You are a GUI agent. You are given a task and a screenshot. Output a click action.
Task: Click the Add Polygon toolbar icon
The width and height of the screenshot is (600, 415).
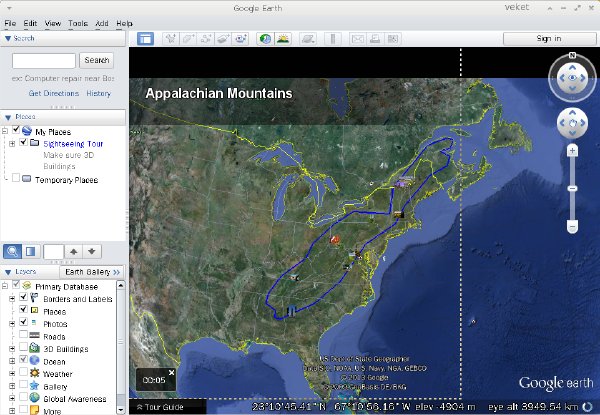(188, 39)
